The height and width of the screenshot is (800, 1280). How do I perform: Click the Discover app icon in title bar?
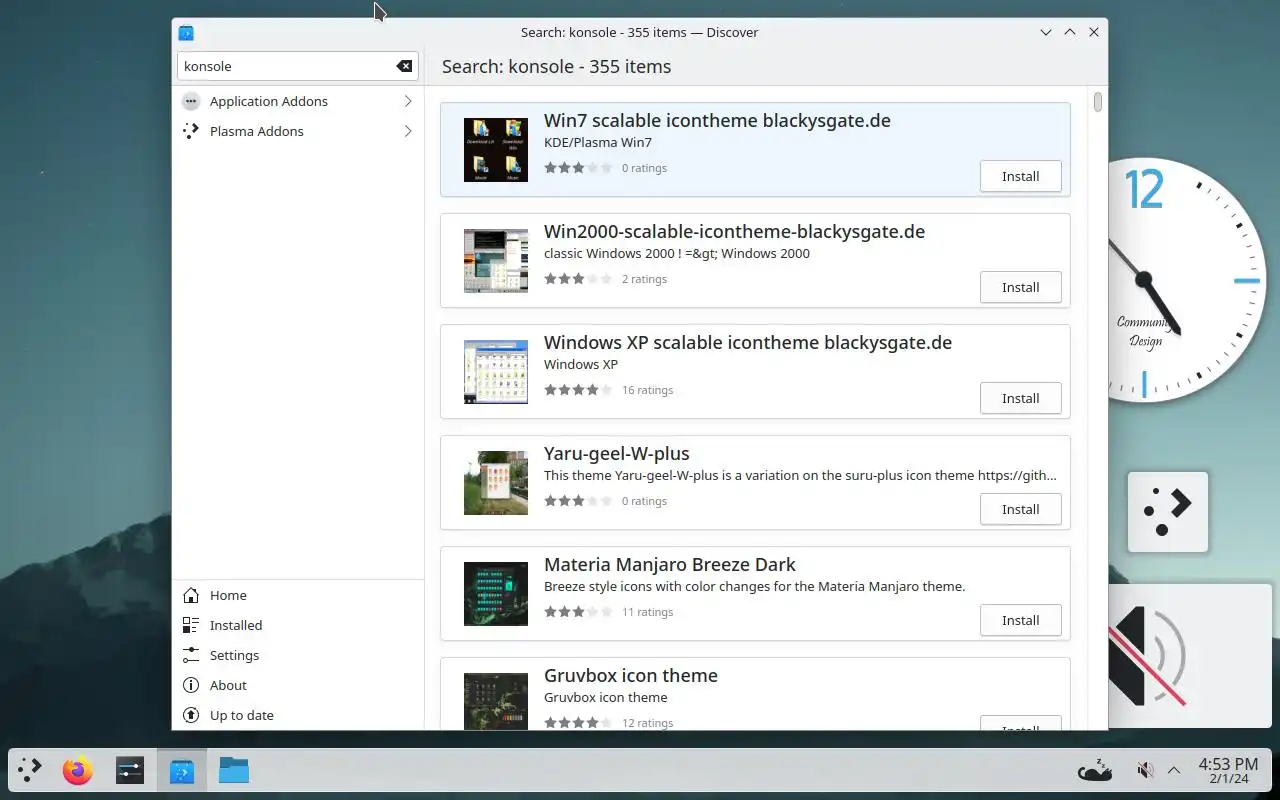click(x=186, y=32)
